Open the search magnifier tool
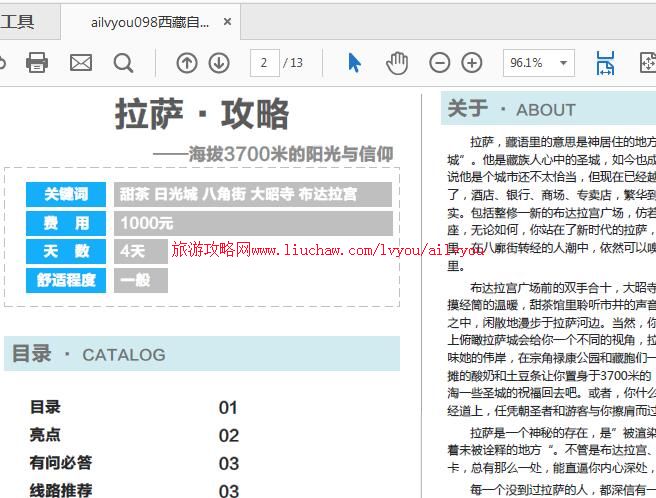 pos(123,63)
